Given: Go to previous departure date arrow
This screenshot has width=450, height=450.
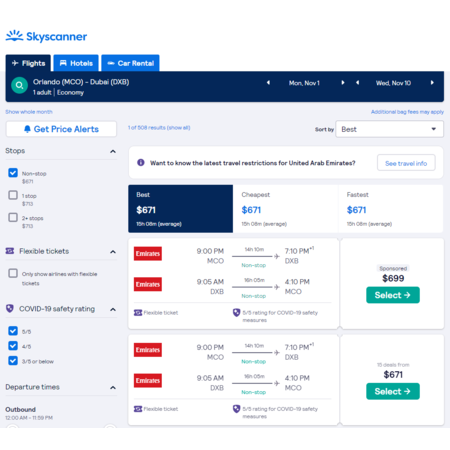Looking at the screenshot, I should (x=268, y=83).
